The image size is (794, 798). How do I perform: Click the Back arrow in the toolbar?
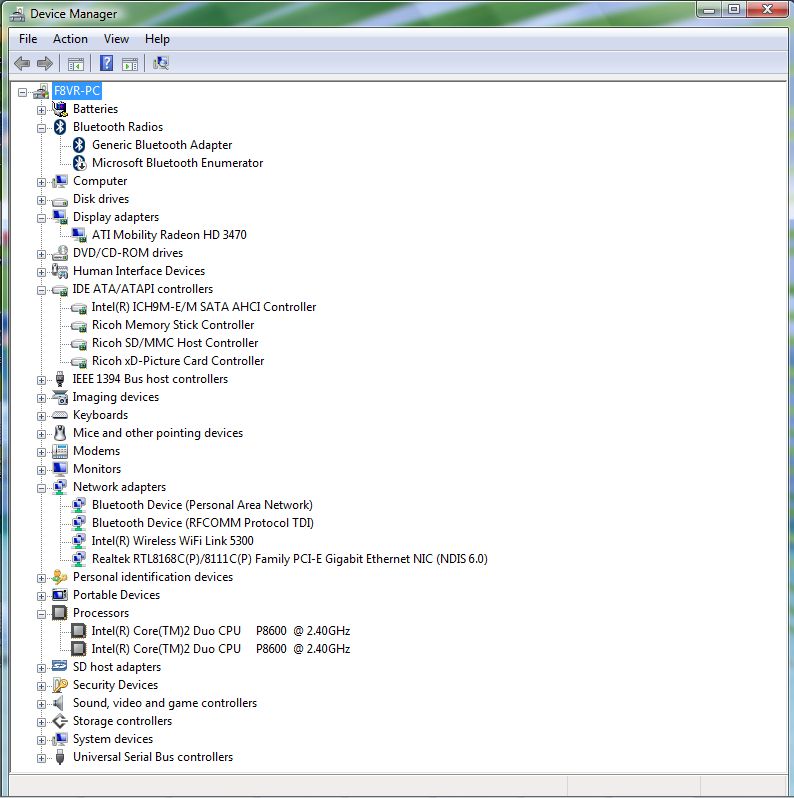22,63
